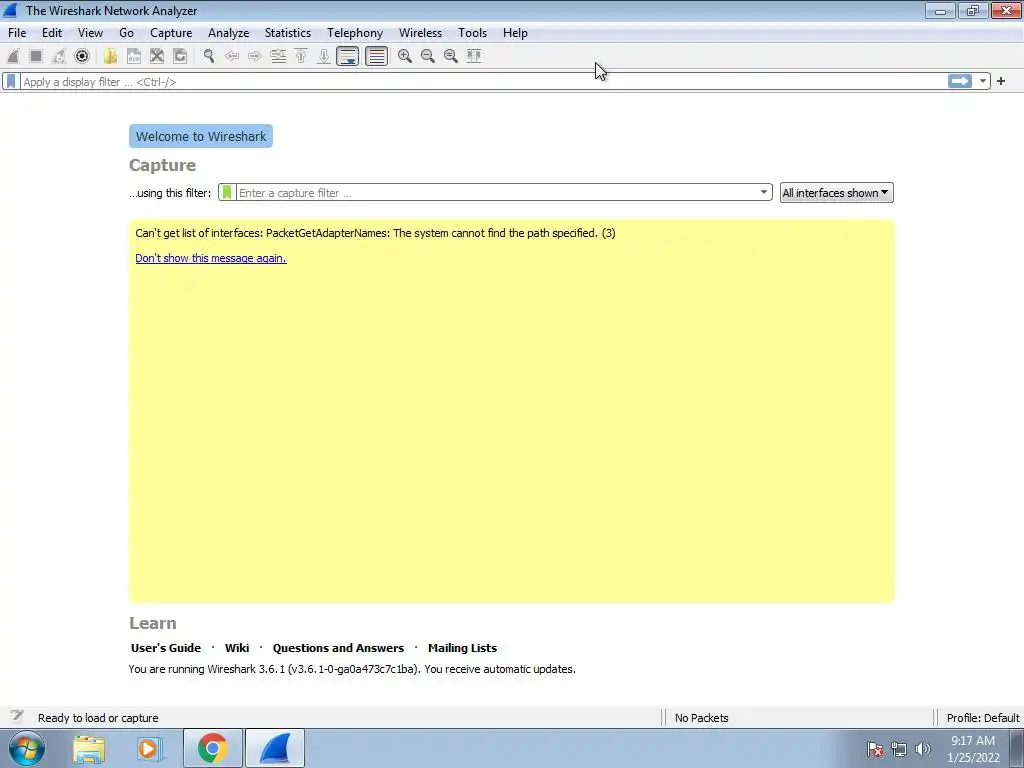Click the Welcome to Wireshark button
The height and width of the screenshot is (768, 1024).
pyautogui.click(x=201, y=136)
